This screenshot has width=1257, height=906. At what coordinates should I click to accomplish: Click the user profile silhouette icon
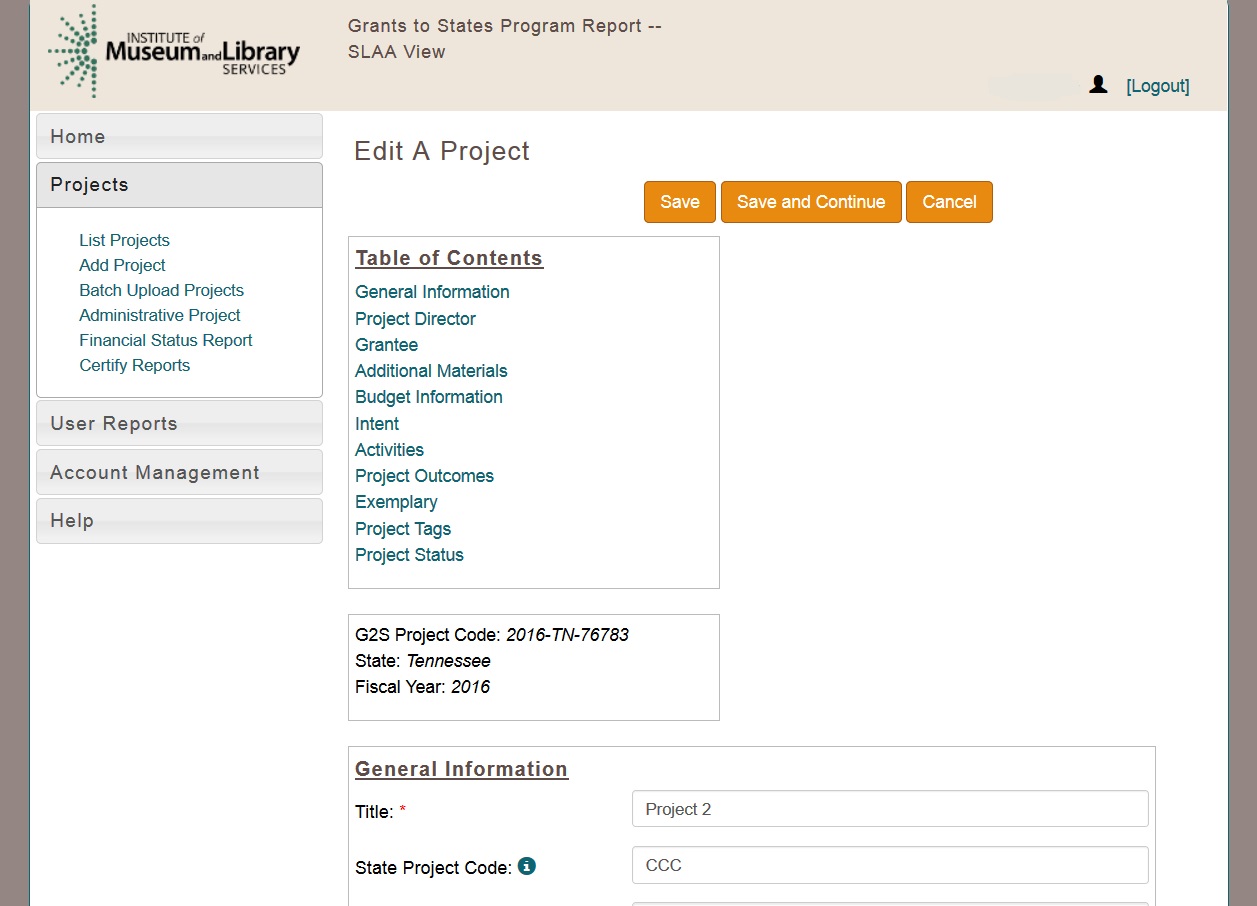point(1098,85)
